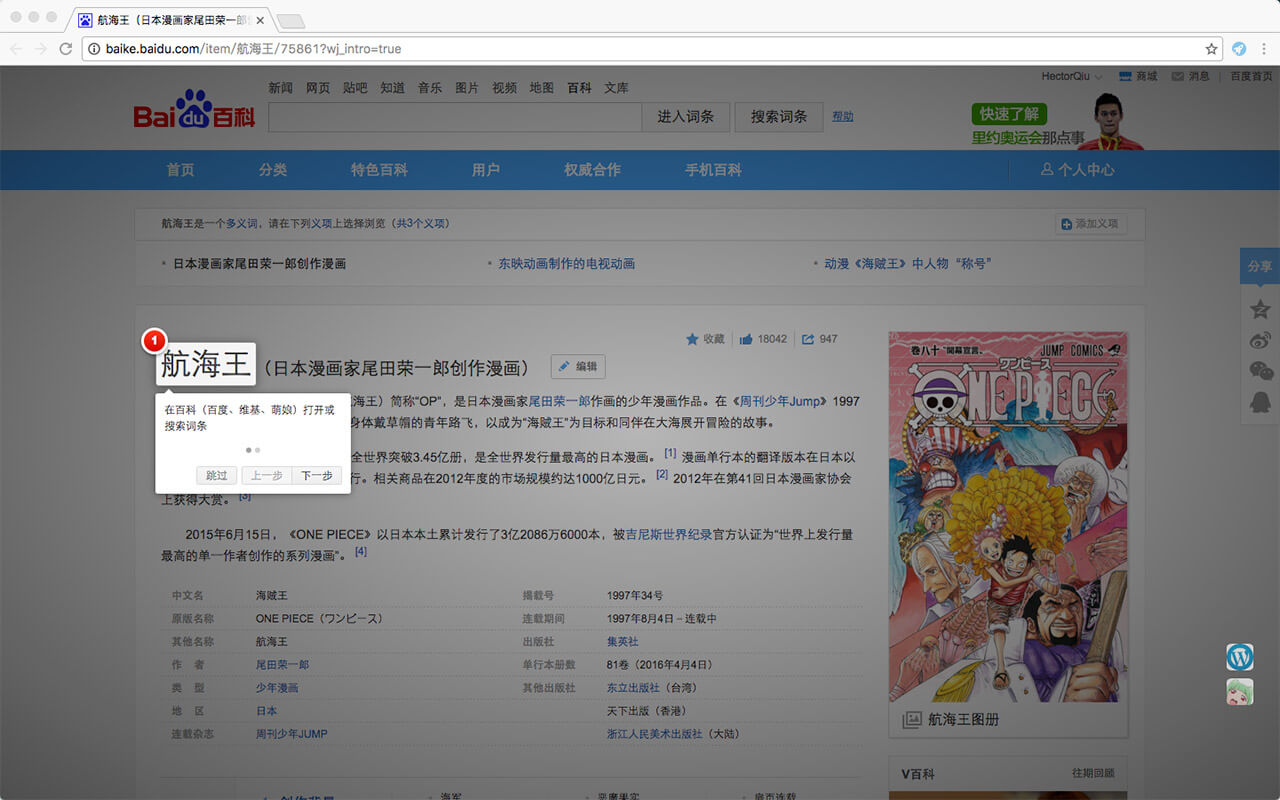Image resolution: width=1280 pixels, height=800 pixels.
Task: Click the thumbs-up like icon 18042
Action: (746, 339)
